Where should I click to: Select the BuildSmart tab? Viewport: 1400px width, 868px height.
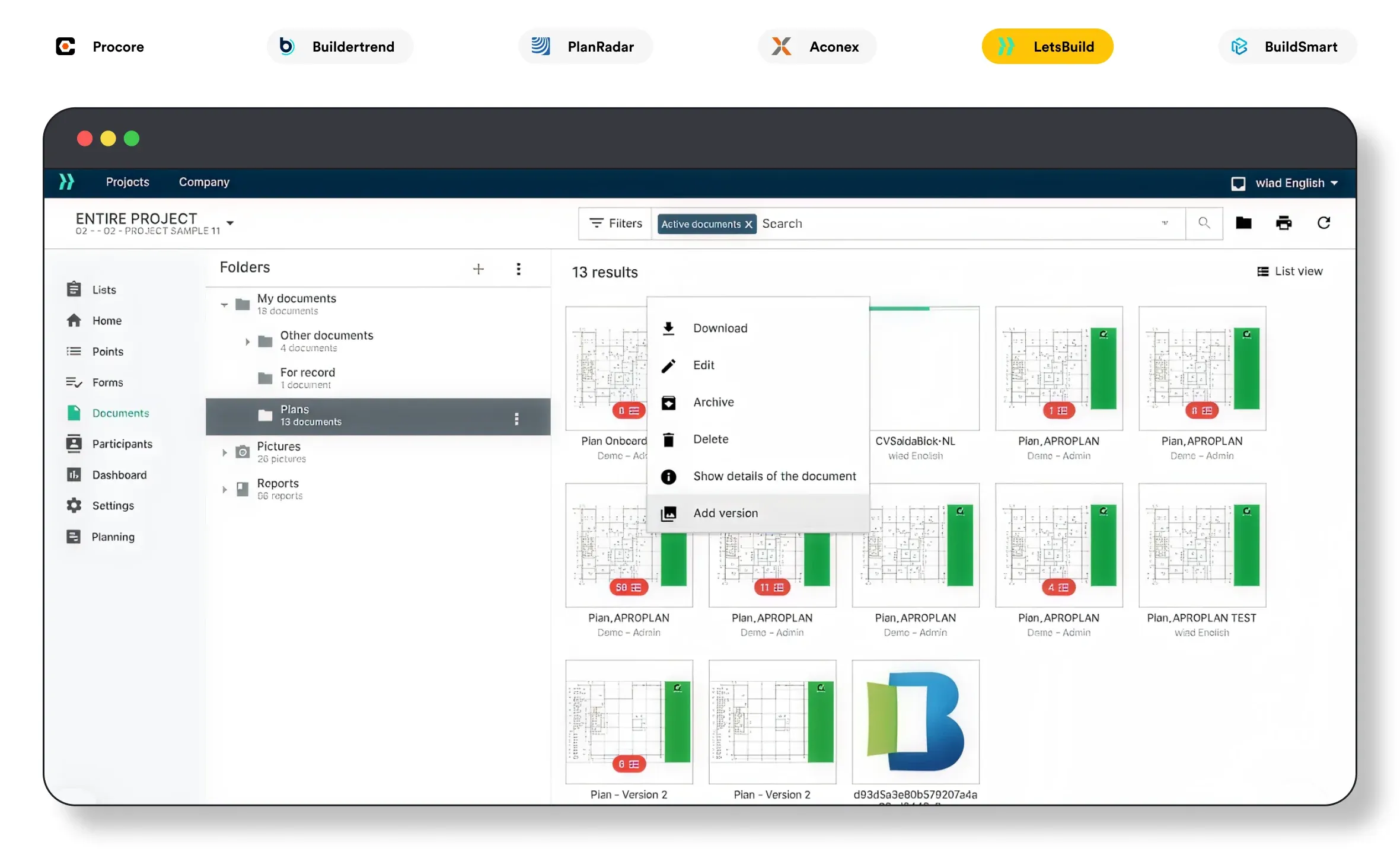coord(1287,46)
